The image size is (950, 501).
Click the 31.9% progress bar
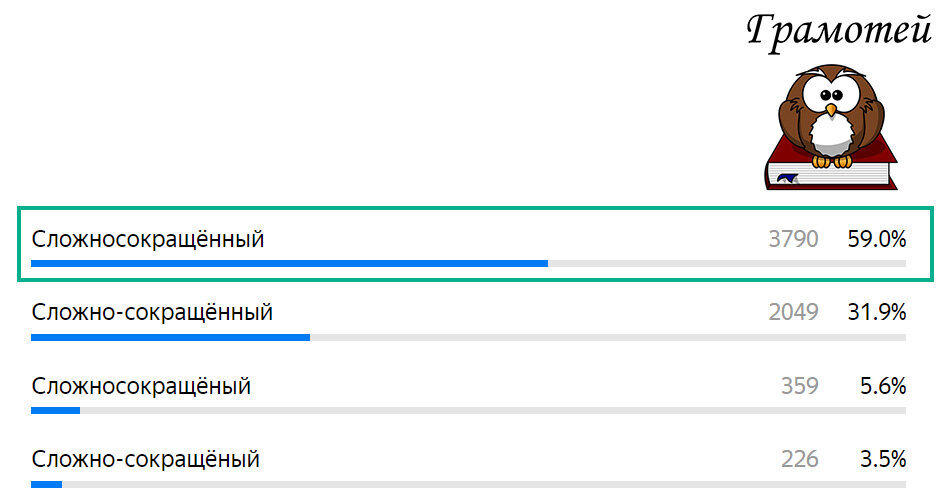point(468,337)
